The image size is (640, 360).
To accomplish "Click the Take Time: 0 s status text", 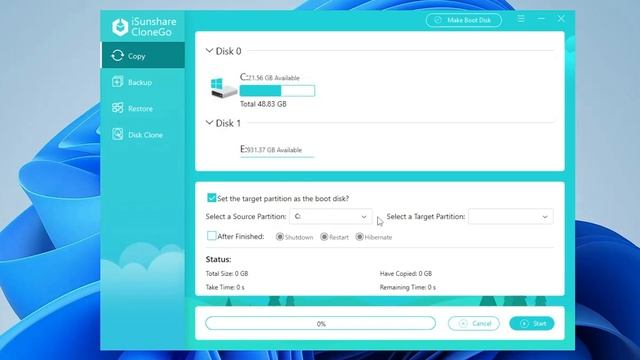I will [225, 287].
